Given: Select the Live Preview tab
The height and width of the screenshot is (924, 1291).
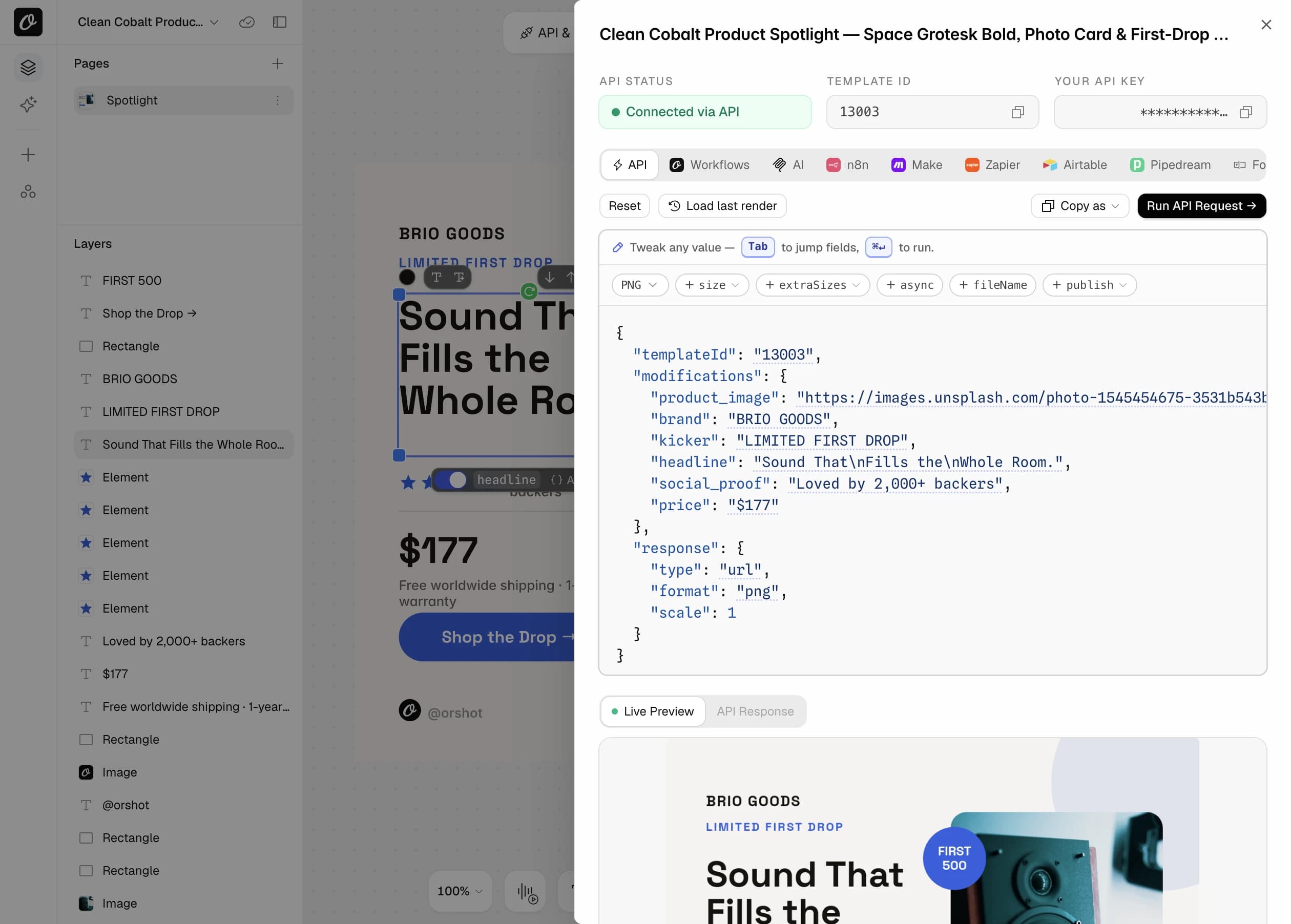Looking at the screenshot, I should tap(652, 711).
